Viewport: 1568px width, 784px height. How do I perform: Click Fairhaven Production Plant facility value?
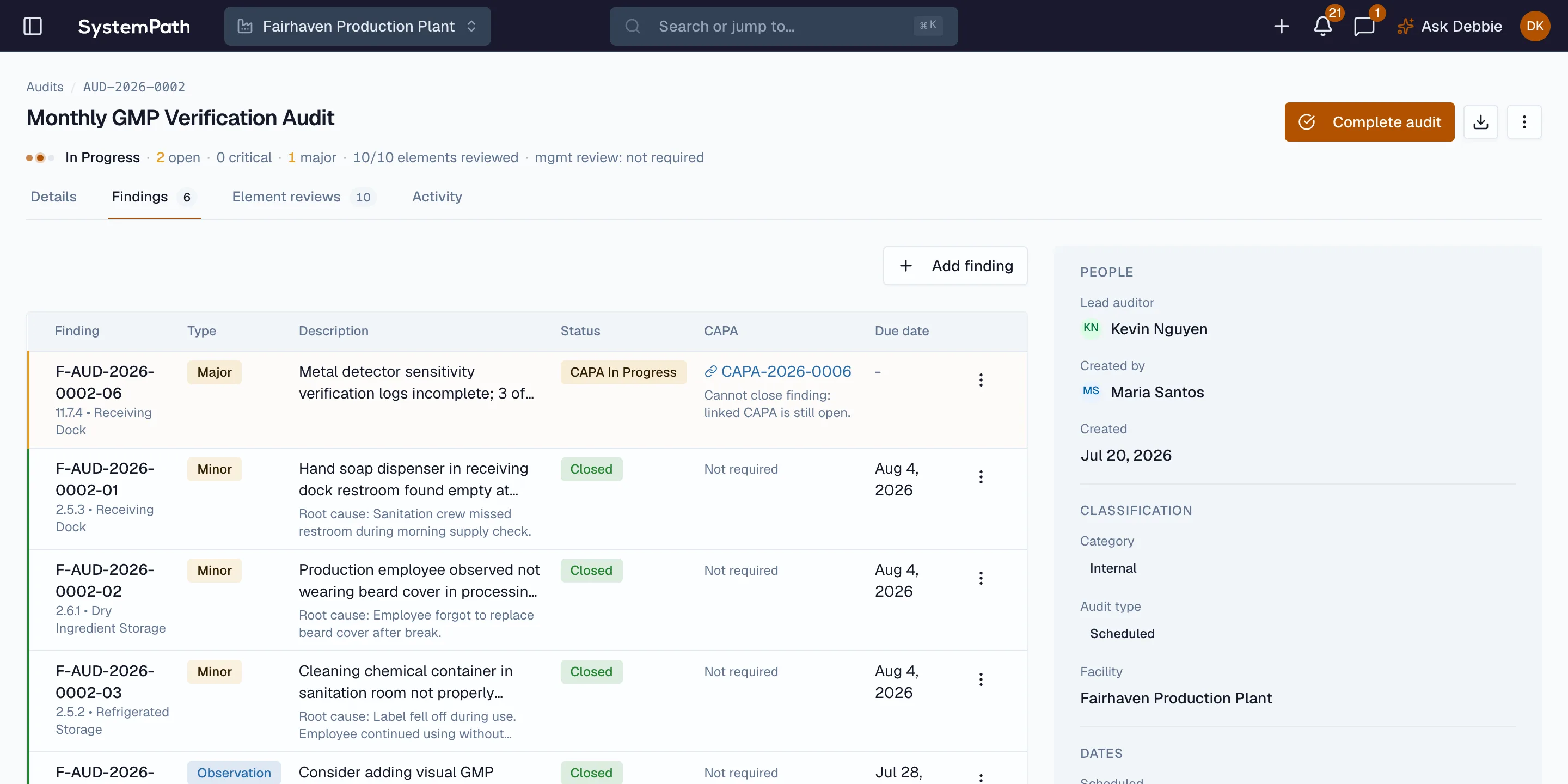[1175, 697]
